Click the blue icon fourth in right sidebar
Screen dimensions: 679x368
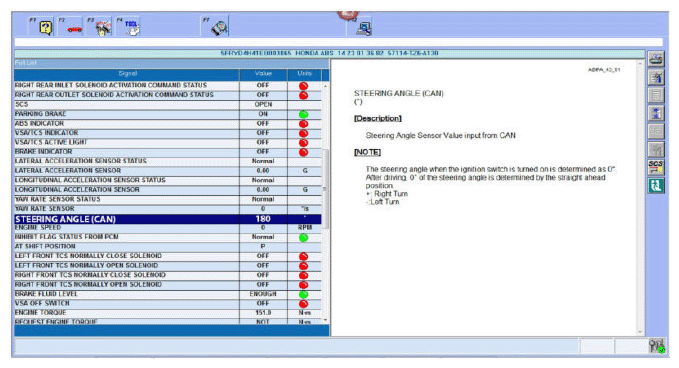click(656, 113)
